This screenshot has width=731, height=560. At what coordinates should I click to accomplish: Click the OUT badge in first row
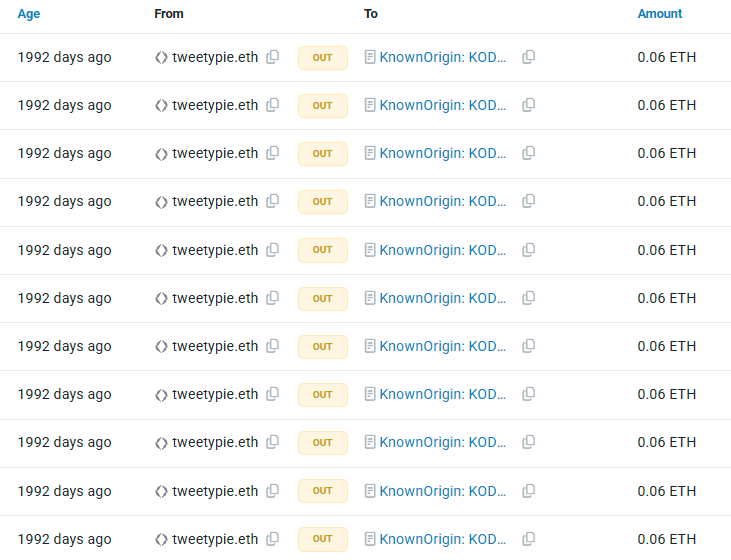pos(323,58)
